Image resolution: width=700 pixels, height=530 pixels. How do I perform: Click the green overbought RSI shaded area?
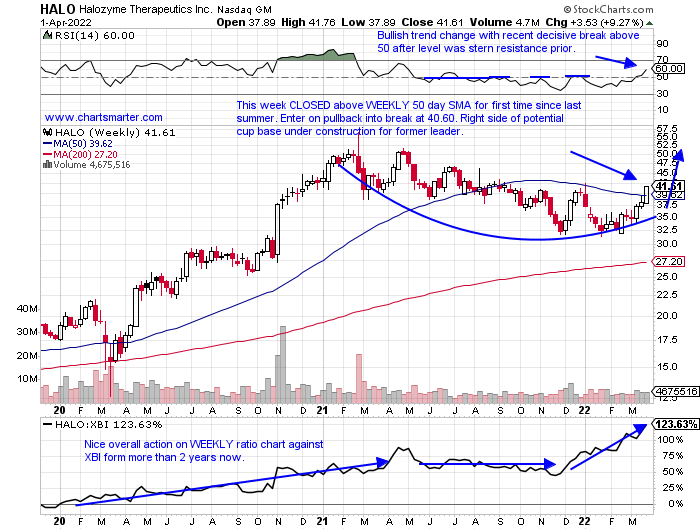[317, 55]
